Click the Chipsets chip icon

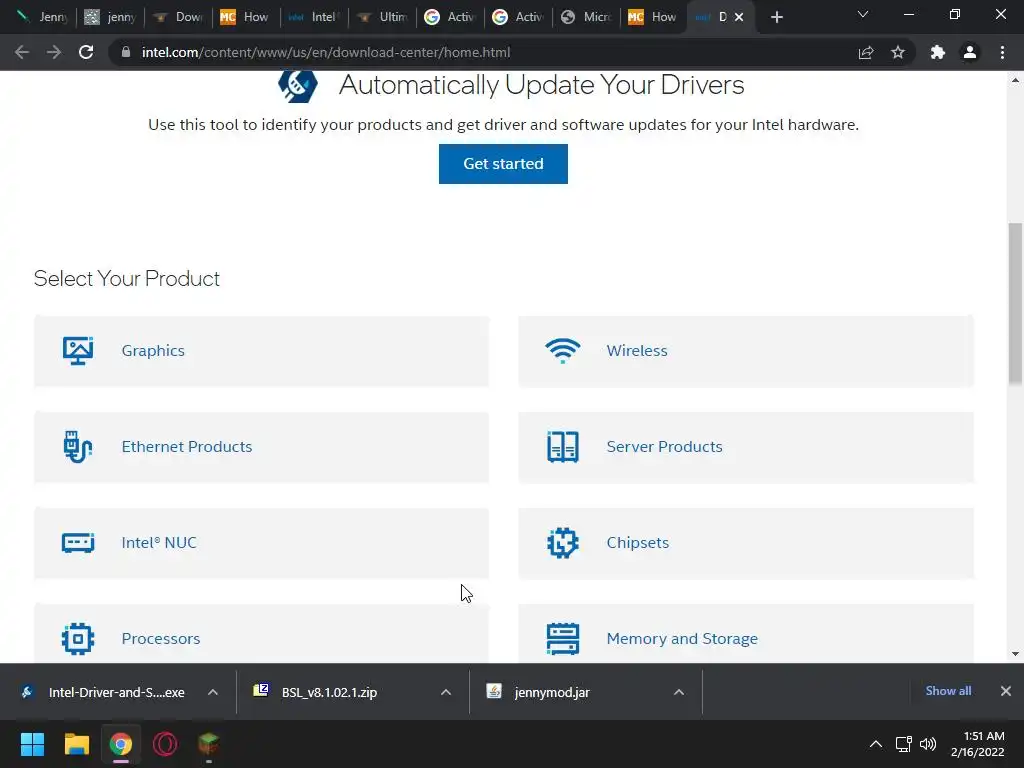click(x=562, y=543)
